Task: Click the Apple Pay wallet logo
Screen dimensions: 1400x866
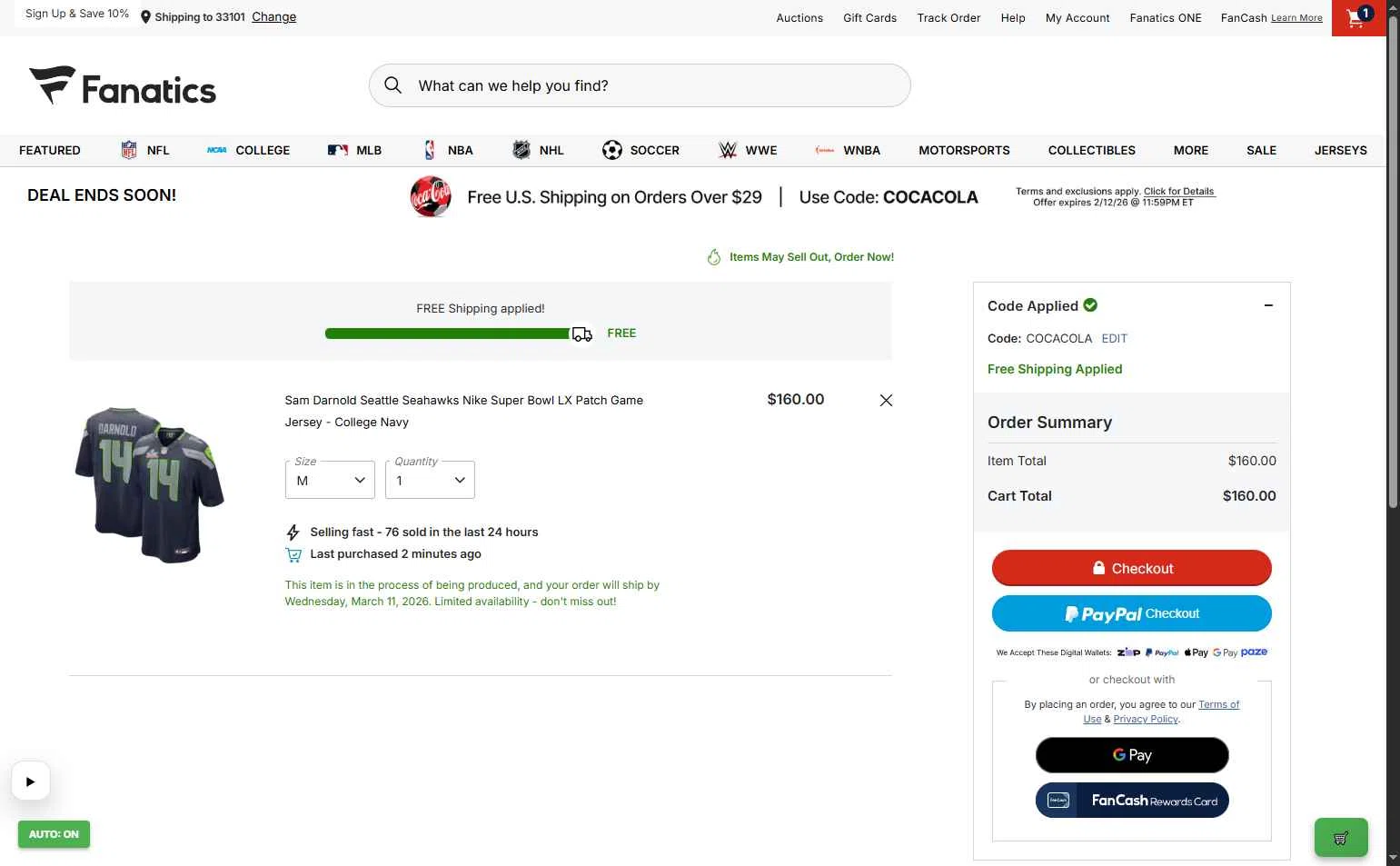Action: (1196, 652)
